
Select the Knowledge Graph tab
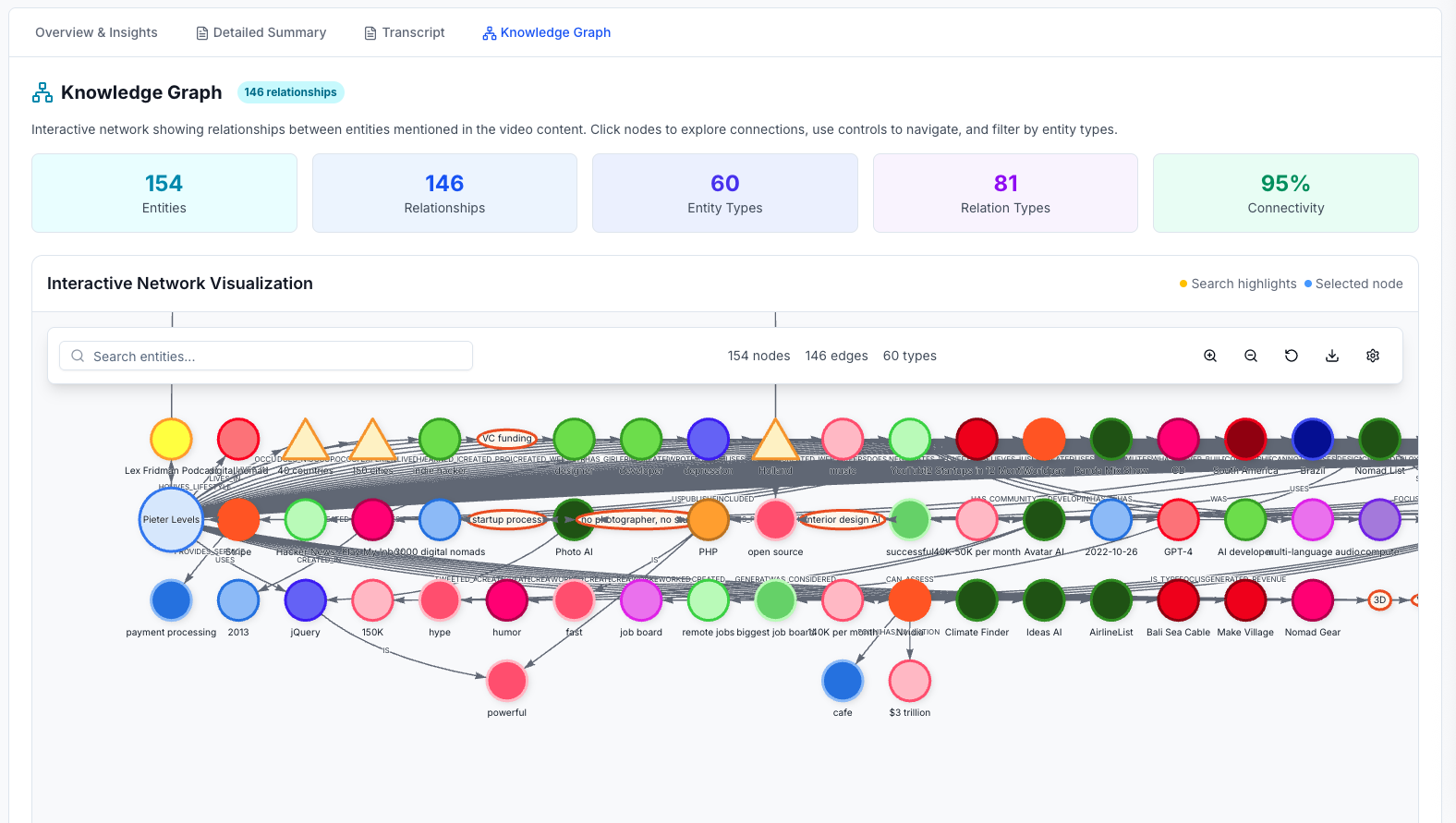click(546, 32)
